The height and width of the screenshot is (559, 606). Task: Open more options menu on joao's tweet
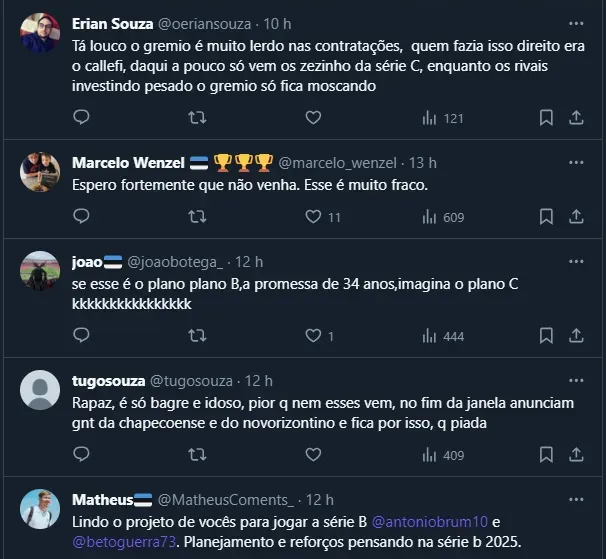[x=576, y=262]
